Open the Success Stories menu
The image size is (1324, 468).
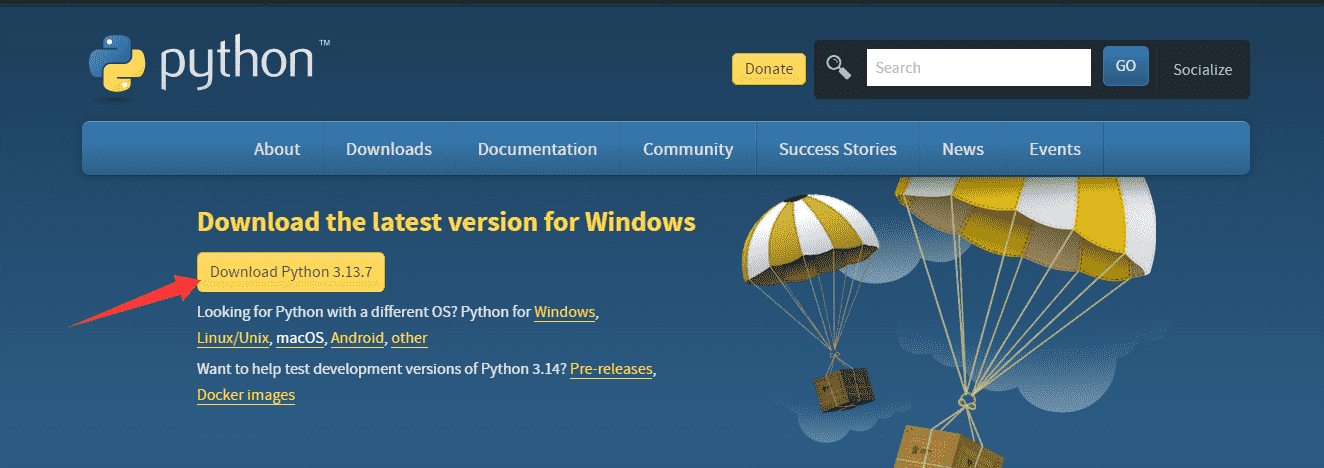[838, 149]
